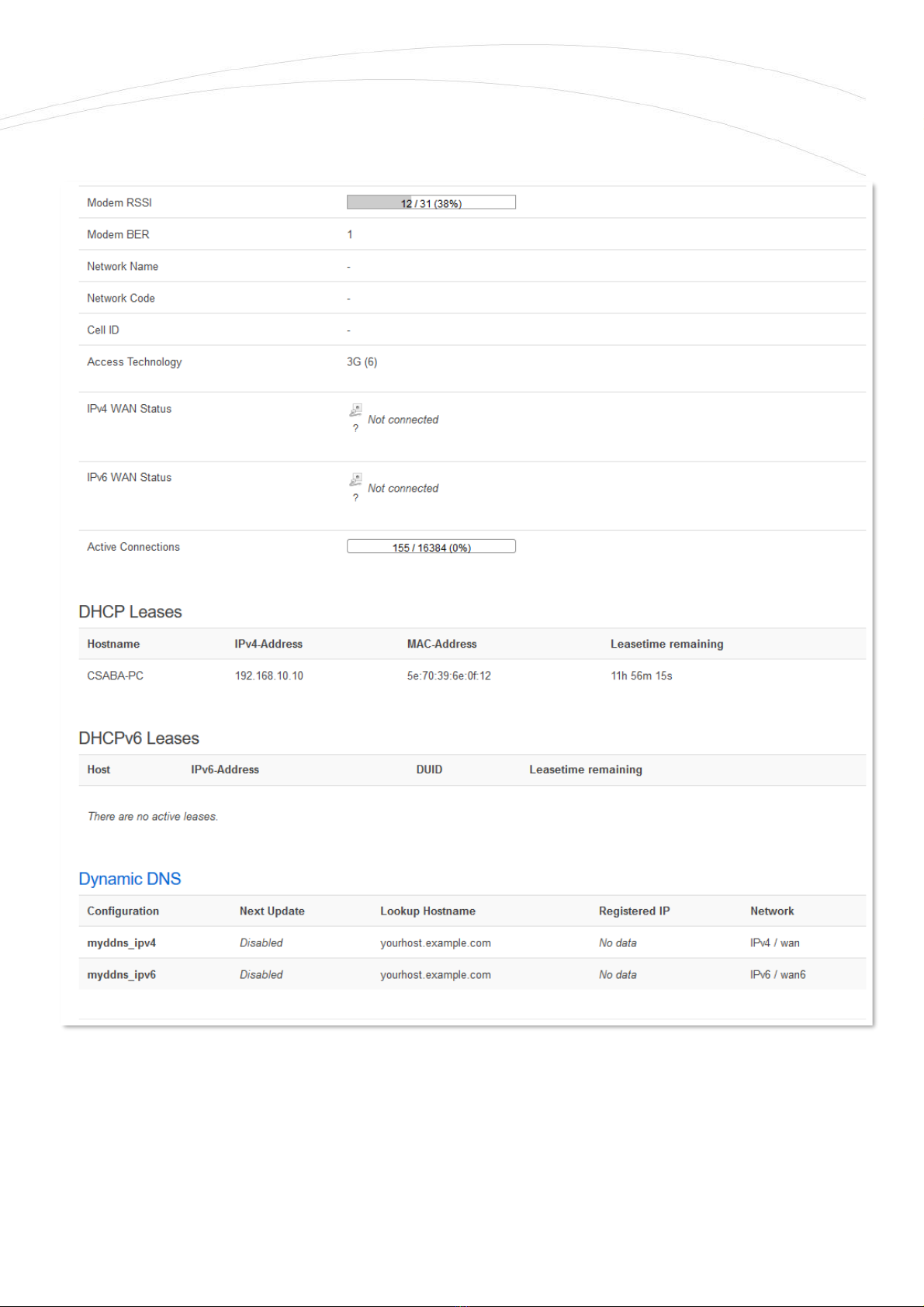This screenshot has width=924, height=1307.
Task: Click the Hostname column header
Action: [x=113, y=644]
